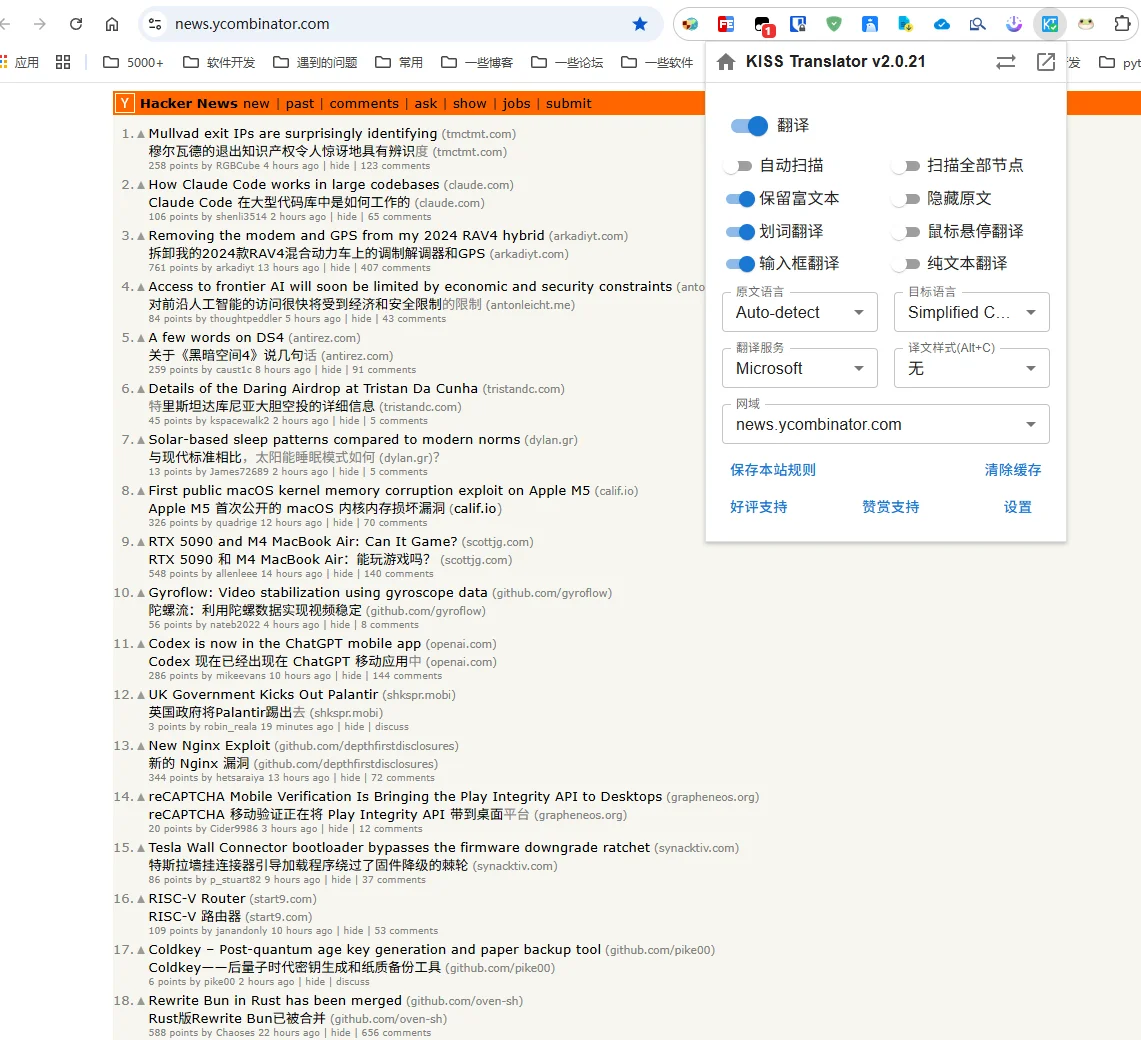Click the browser address bar URL
Viewport: 1141px width, 1040px height.
click(x=252, y=24)
